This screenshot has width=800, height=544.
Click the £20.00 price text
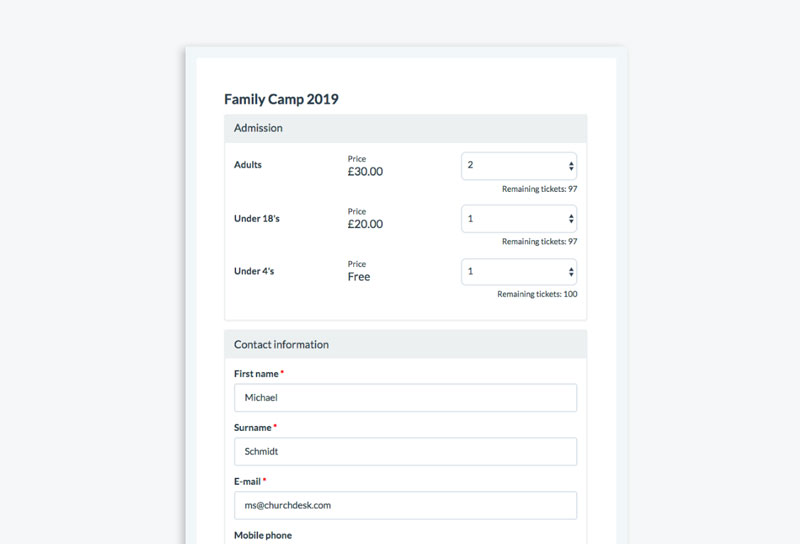[x=365, y=225]
